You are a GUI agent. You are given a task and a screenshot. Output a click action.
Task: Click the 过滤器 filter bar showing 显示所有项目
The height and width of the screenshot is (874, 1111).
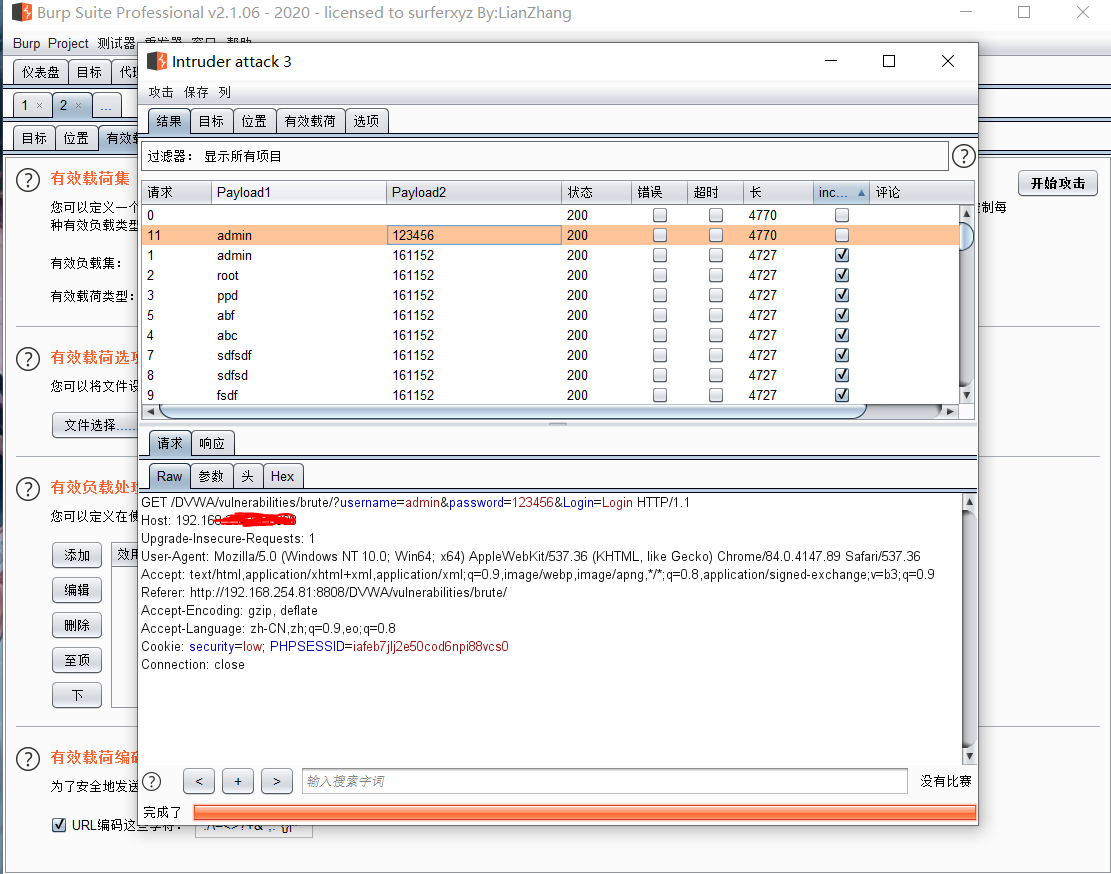pos(545,156)
